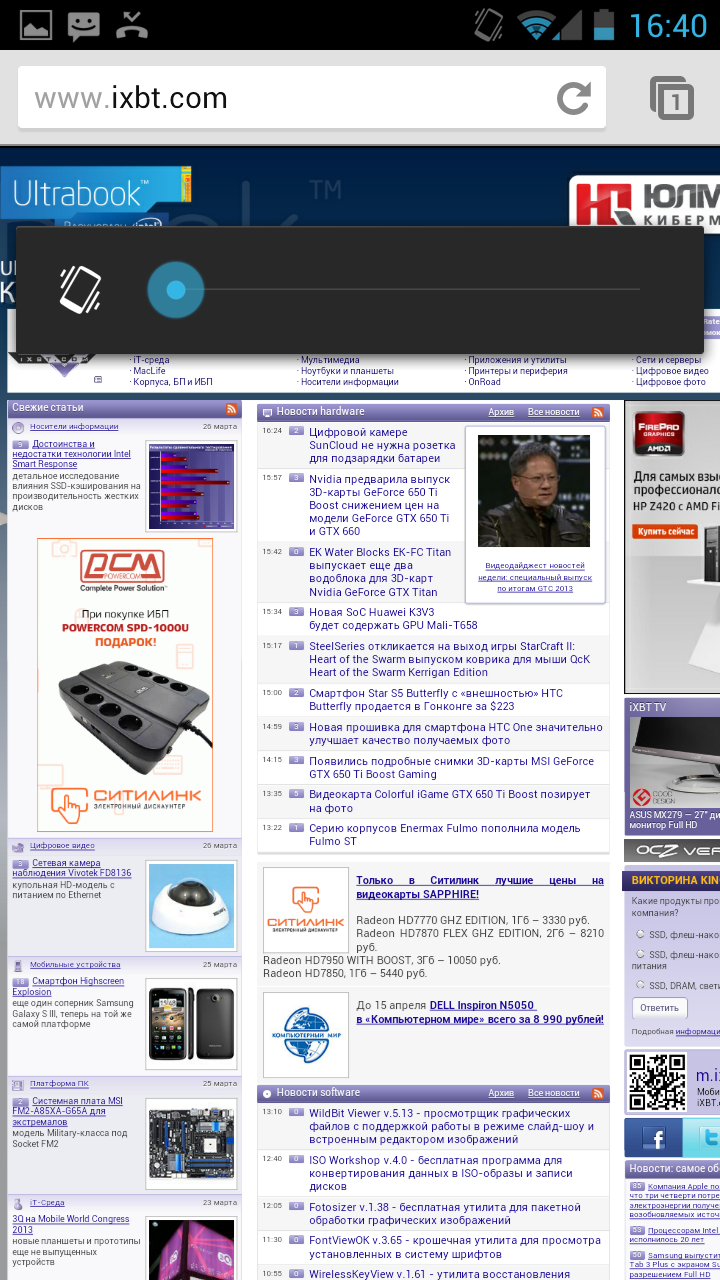
Task: Tap the Wi-Fi status icon
Action: click(x=537, y=25)
